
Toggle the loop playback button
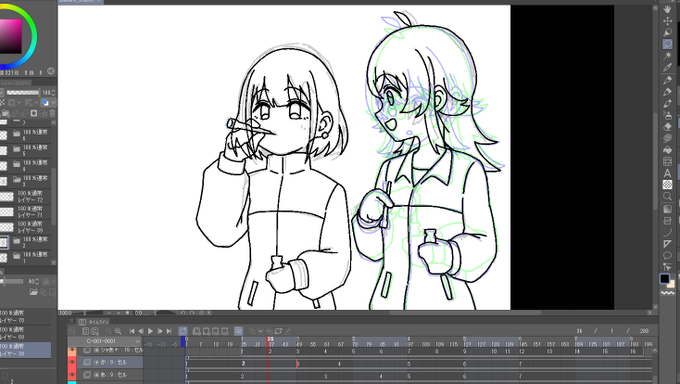click(x=183, y=331)
